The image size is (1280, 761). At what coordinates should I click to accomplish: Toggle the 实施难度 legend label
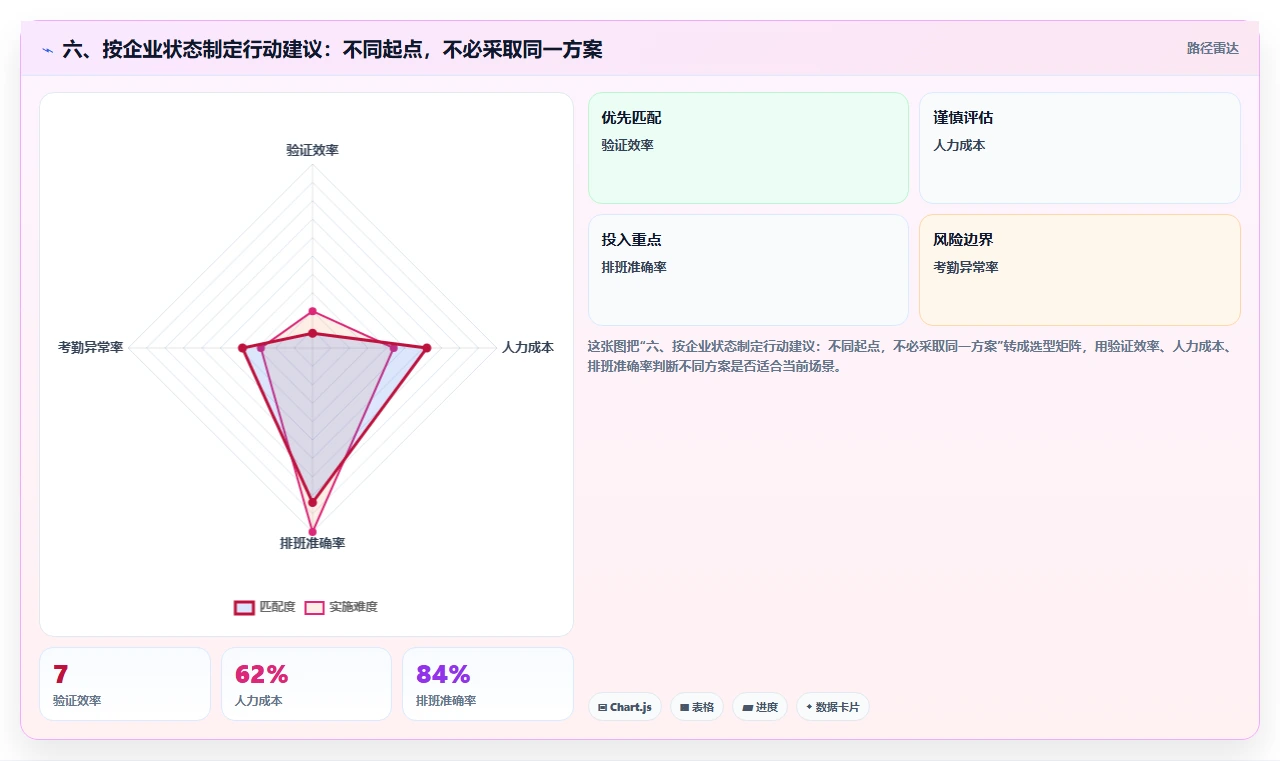point(353,607)
